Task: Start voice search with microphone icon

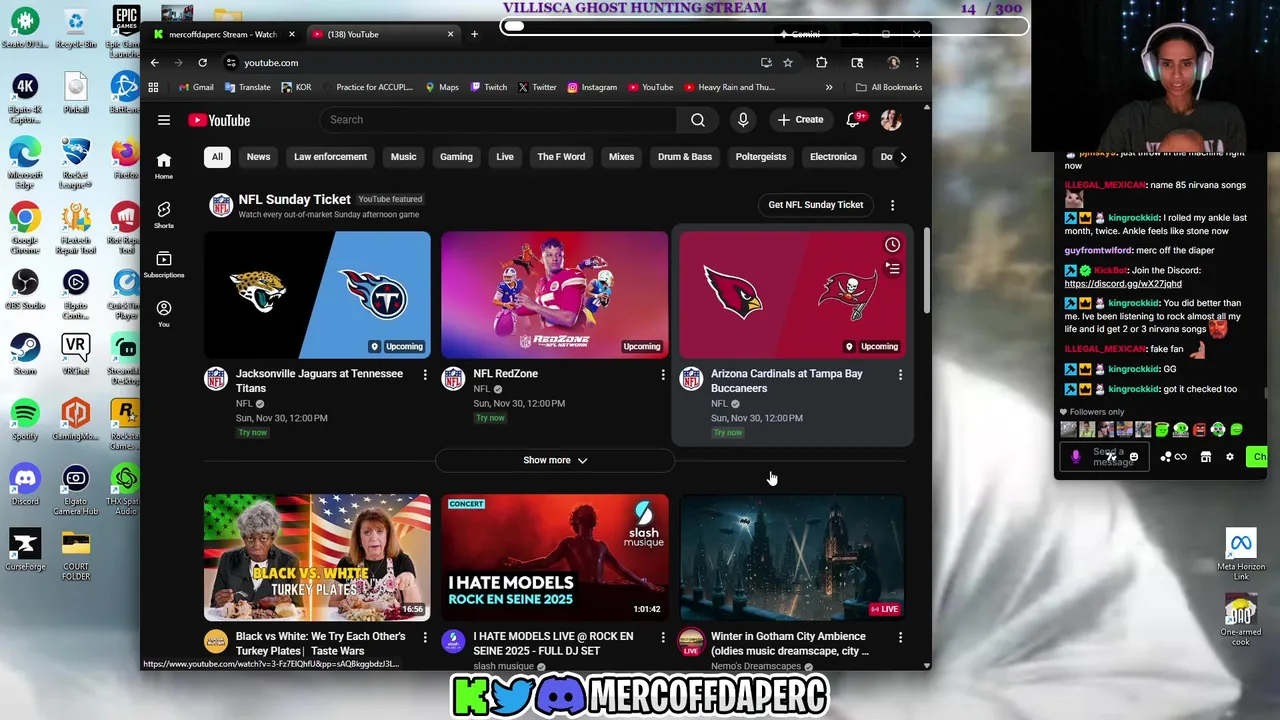Action: 743,120
